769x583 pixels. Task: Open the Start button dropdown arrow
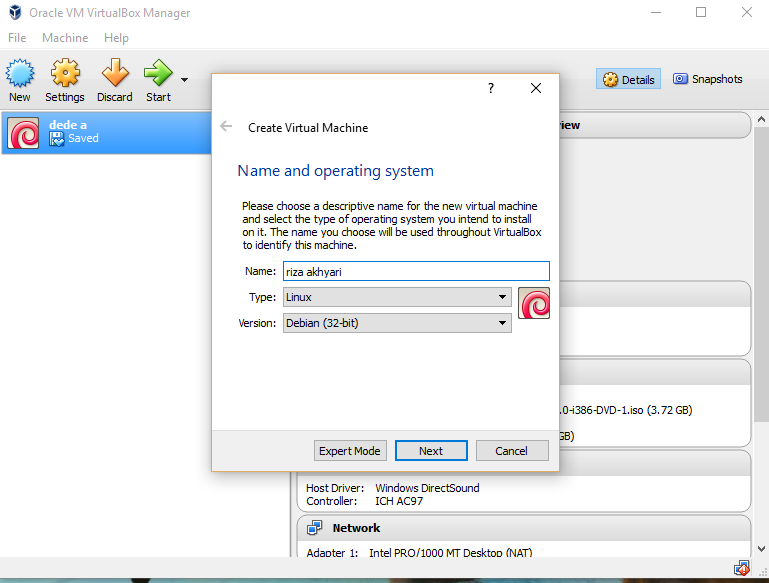point(184,79)
